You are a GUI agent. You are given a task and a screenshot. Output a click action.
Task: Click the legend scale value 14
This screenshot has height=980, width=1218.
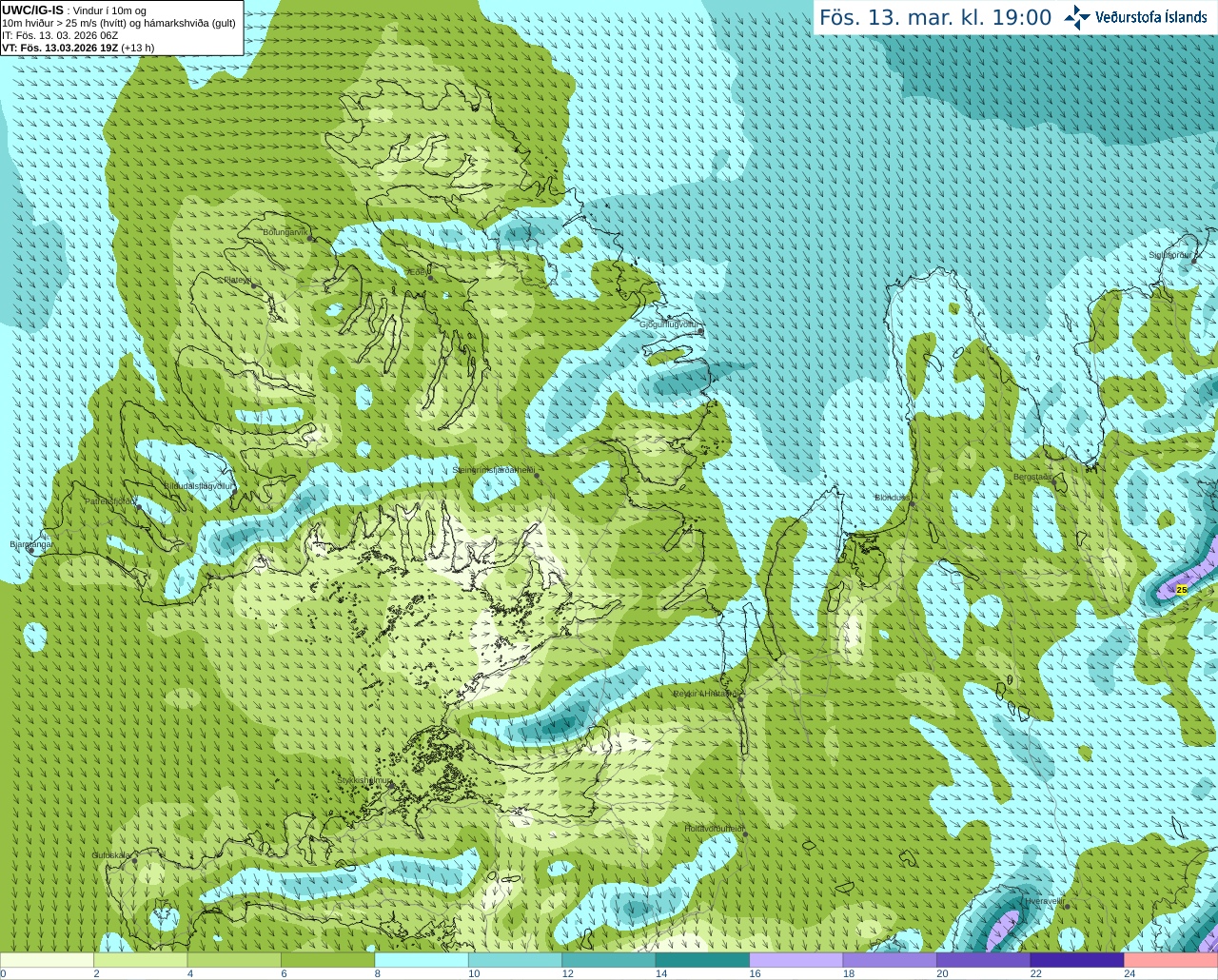pyautogui.click(x=661, y=973)
